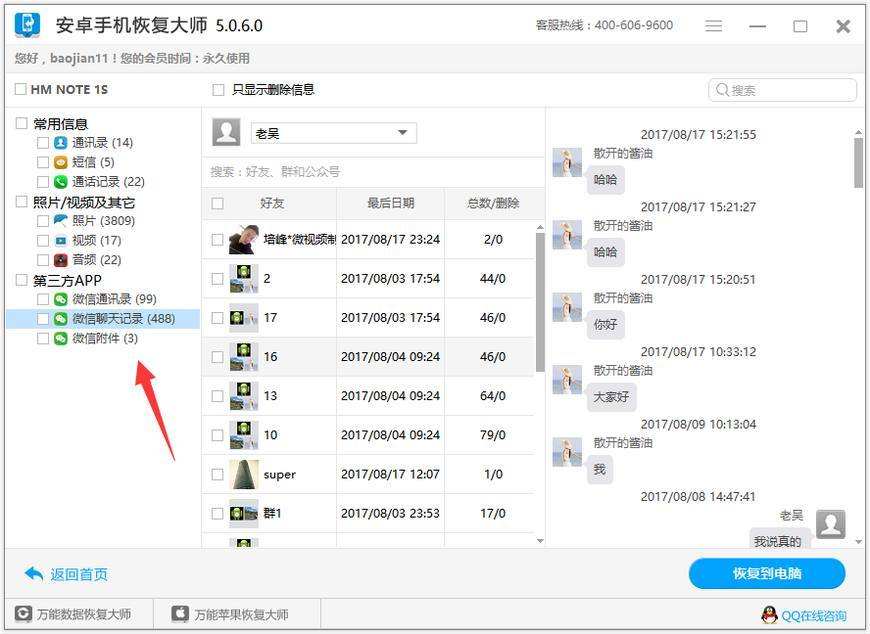Screen dimensions: 870x634
Task: Click the avatar of 培峰*微视频制
Action: [x=244, y=240]
